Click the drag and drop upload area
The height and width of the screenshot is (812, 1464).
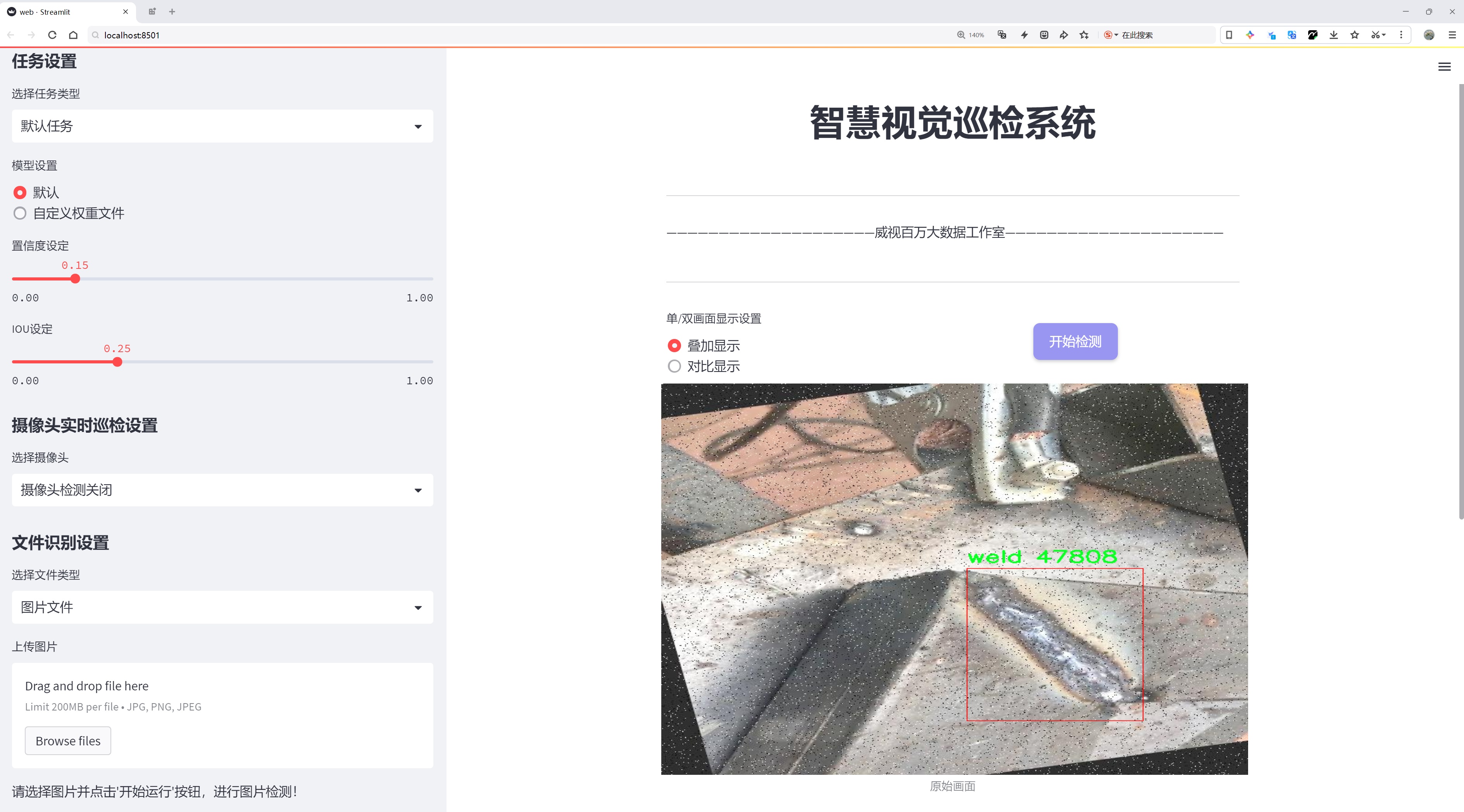[x=222, y=716]
